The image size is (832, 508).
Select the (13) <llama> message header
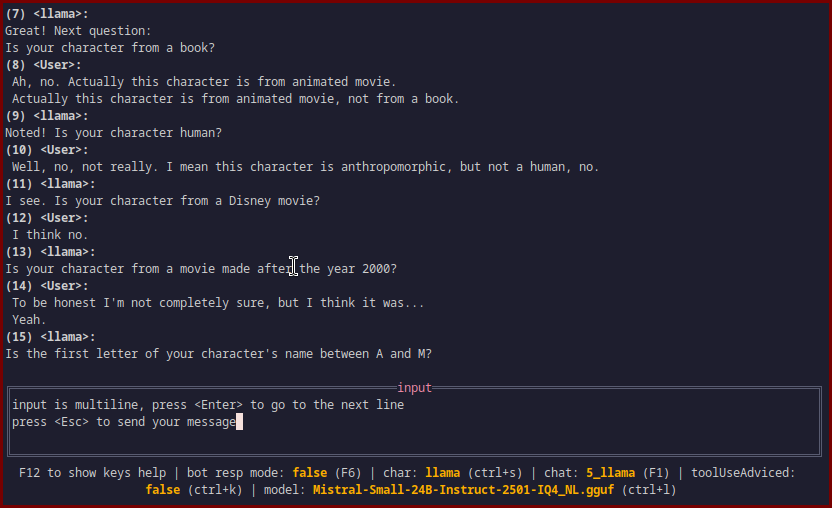pos(50,252)
